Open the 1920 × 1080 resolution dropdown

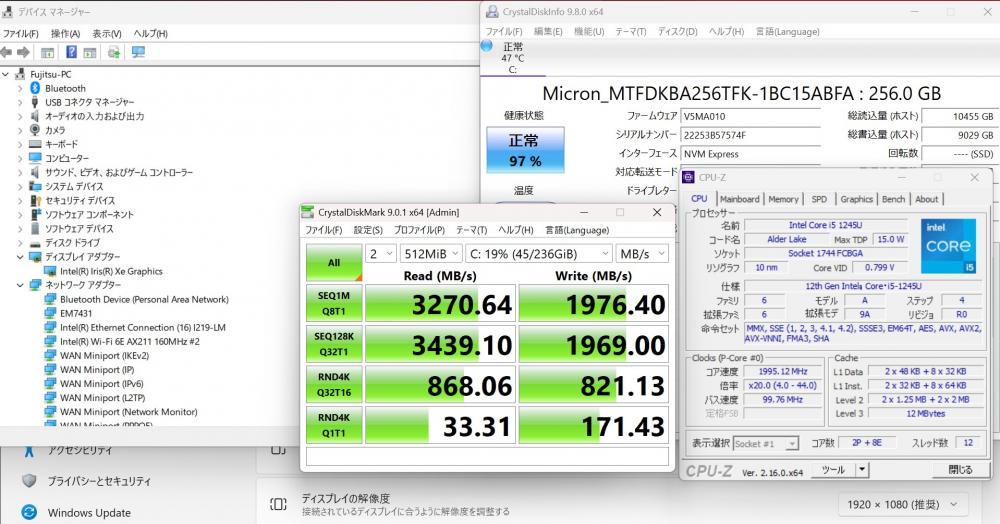tap(902, 504)
